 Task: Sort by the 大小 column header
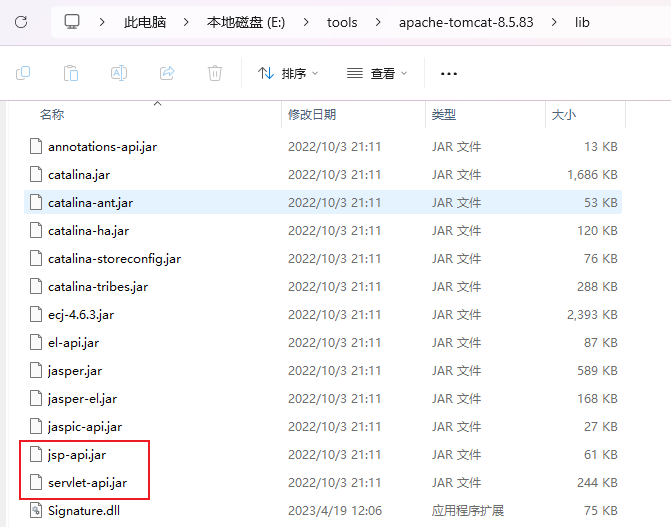564,115
